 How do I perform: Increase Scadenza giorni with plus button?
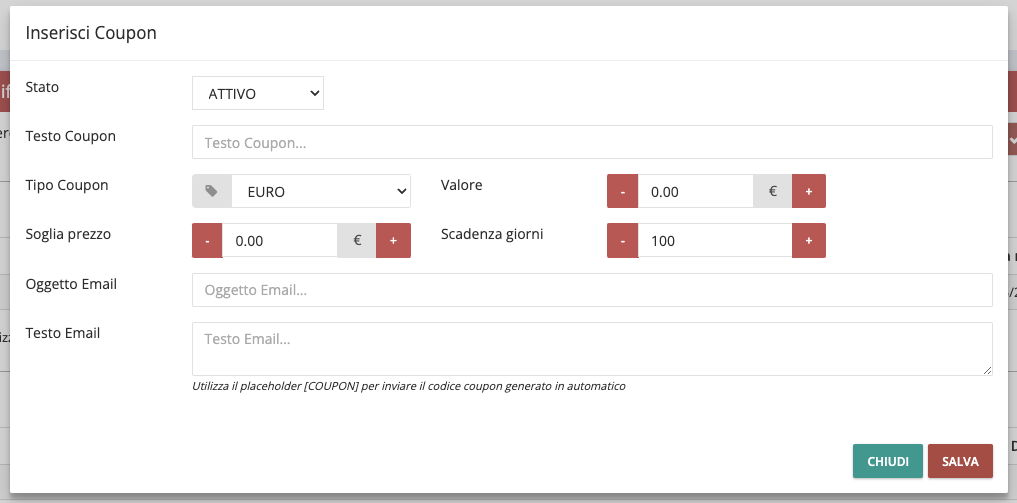[x=809, y=241]
